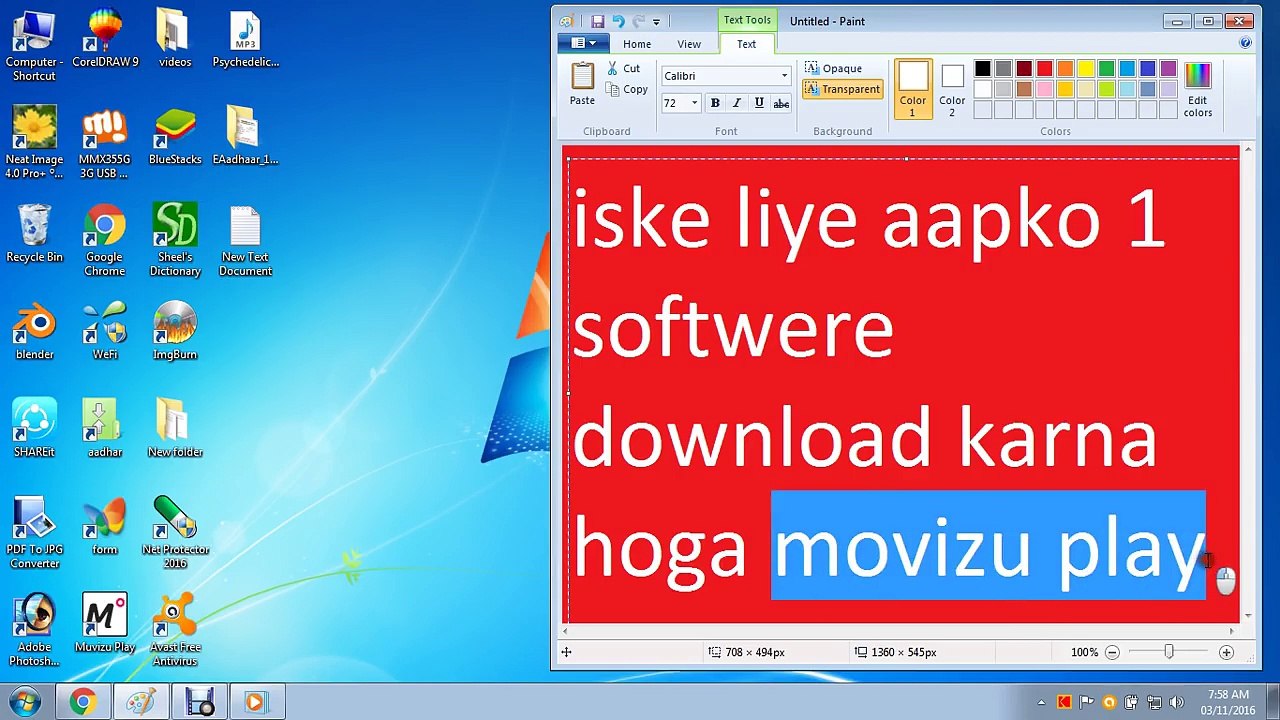Select the WeFi desktop shortcut
Image resolution: width=1280 pixels, height=720 pixels.
click(x=105, y=331)
